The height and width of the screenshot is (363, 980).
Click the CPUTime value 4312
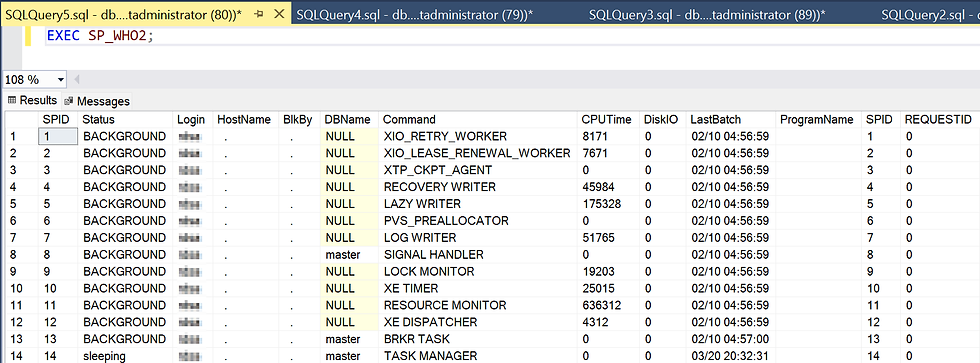608,322
